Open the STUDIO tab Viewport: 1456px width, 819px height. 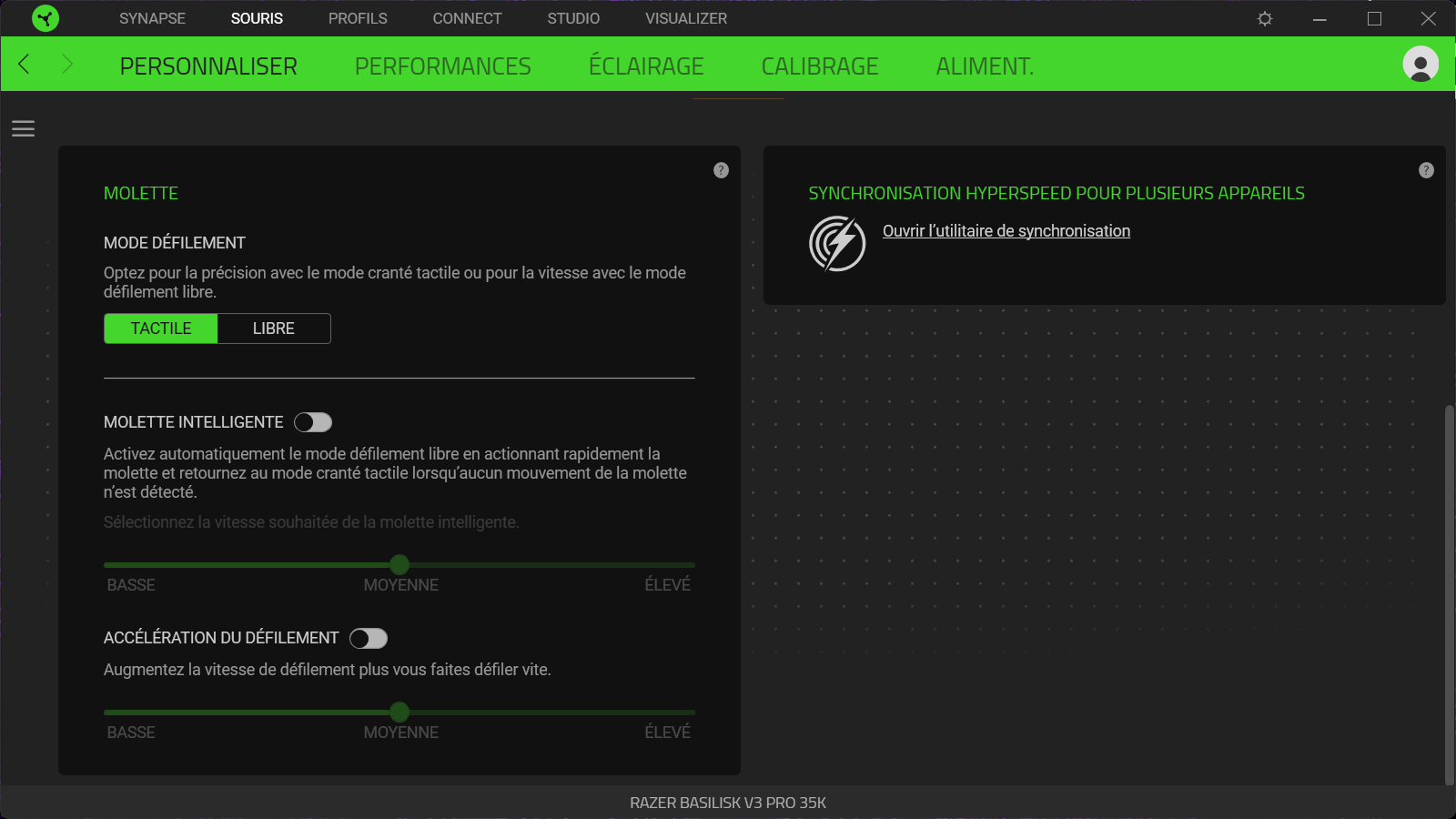pos(573,18)
